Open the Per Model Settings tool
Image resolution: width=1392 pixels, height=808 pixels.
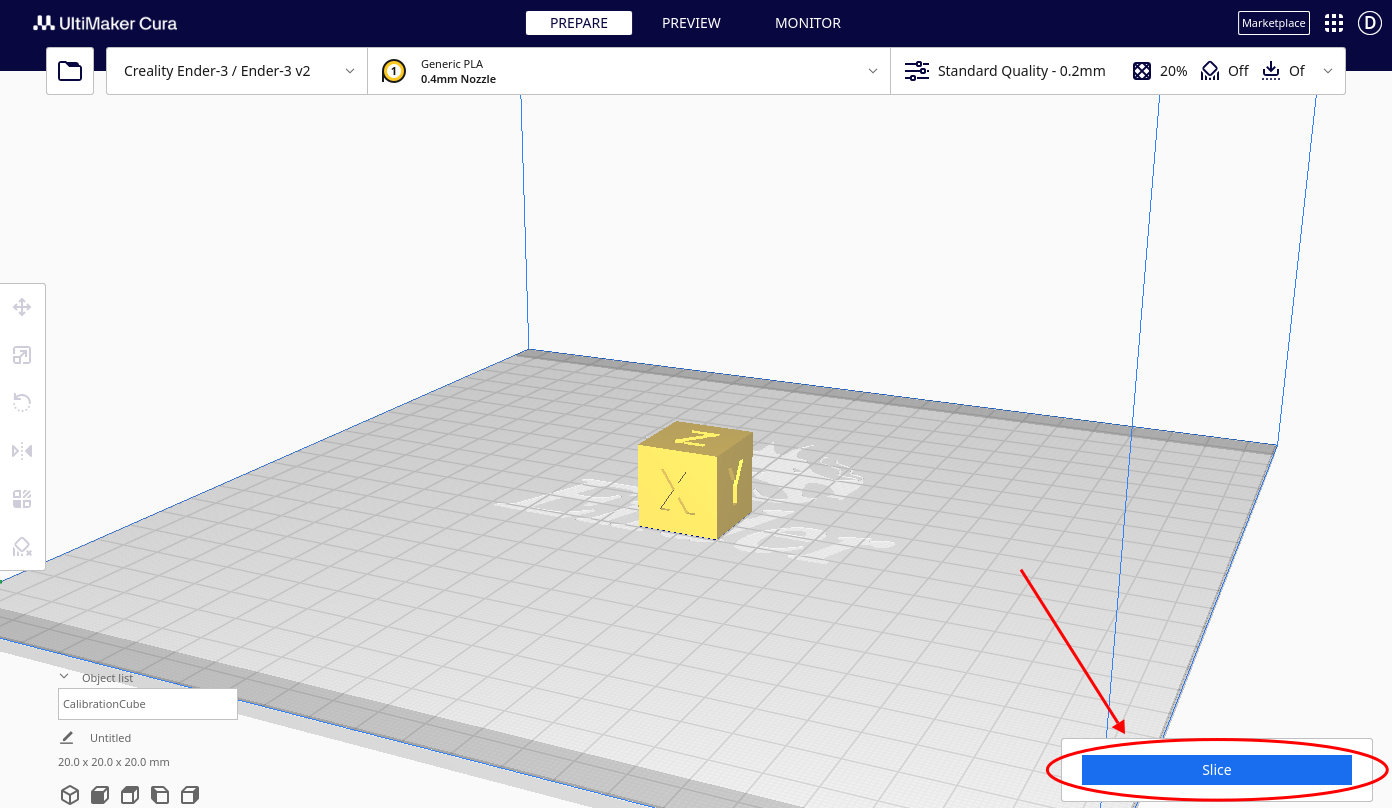[22, 499]
